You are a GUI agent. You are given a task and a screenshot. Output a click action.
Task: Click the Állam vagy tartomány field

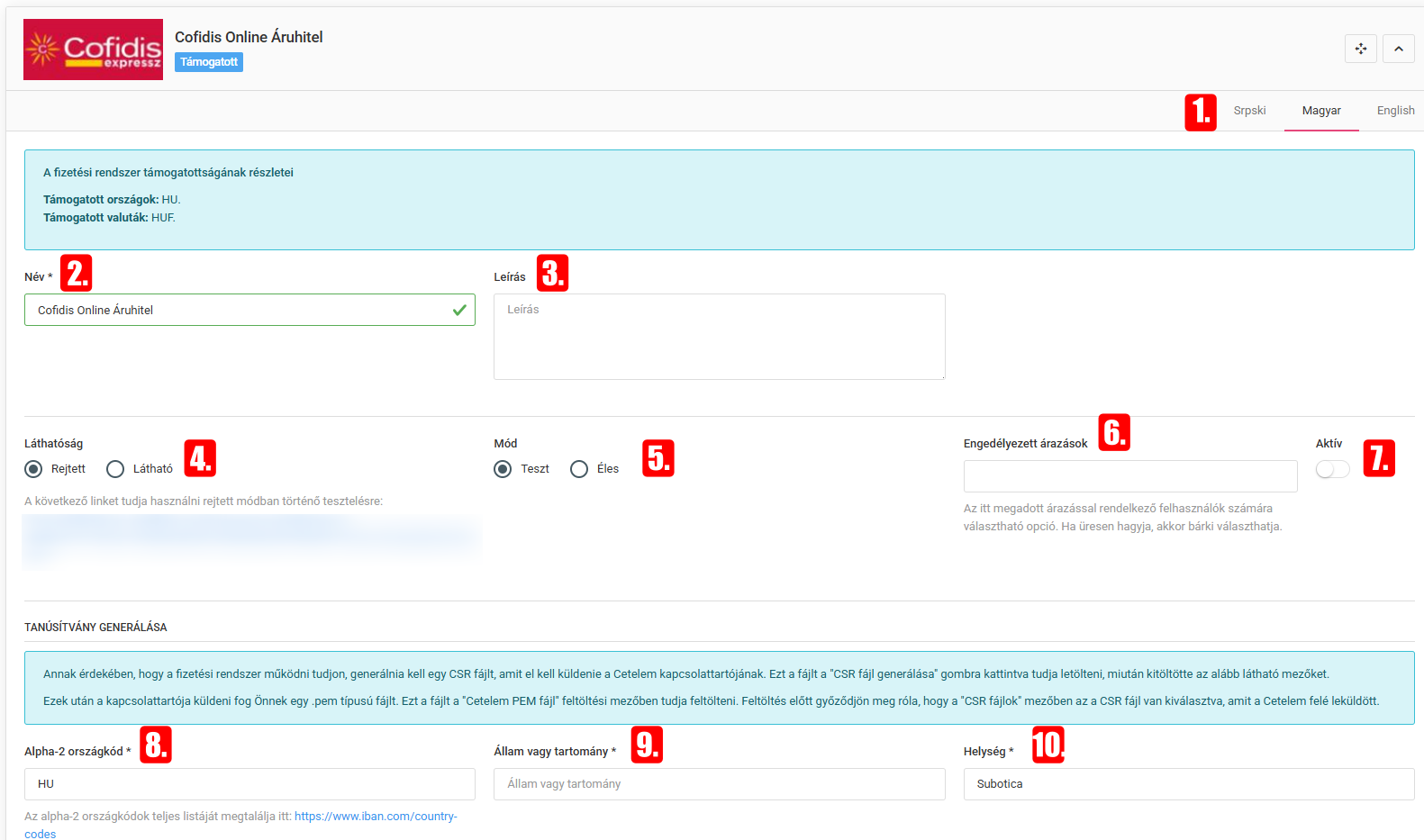719,784
